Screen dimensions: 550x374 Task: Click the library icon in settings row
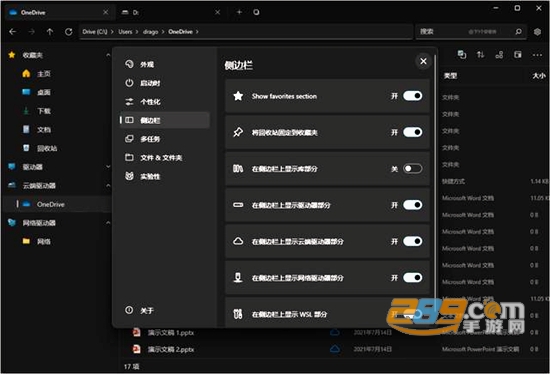[238, 169]
